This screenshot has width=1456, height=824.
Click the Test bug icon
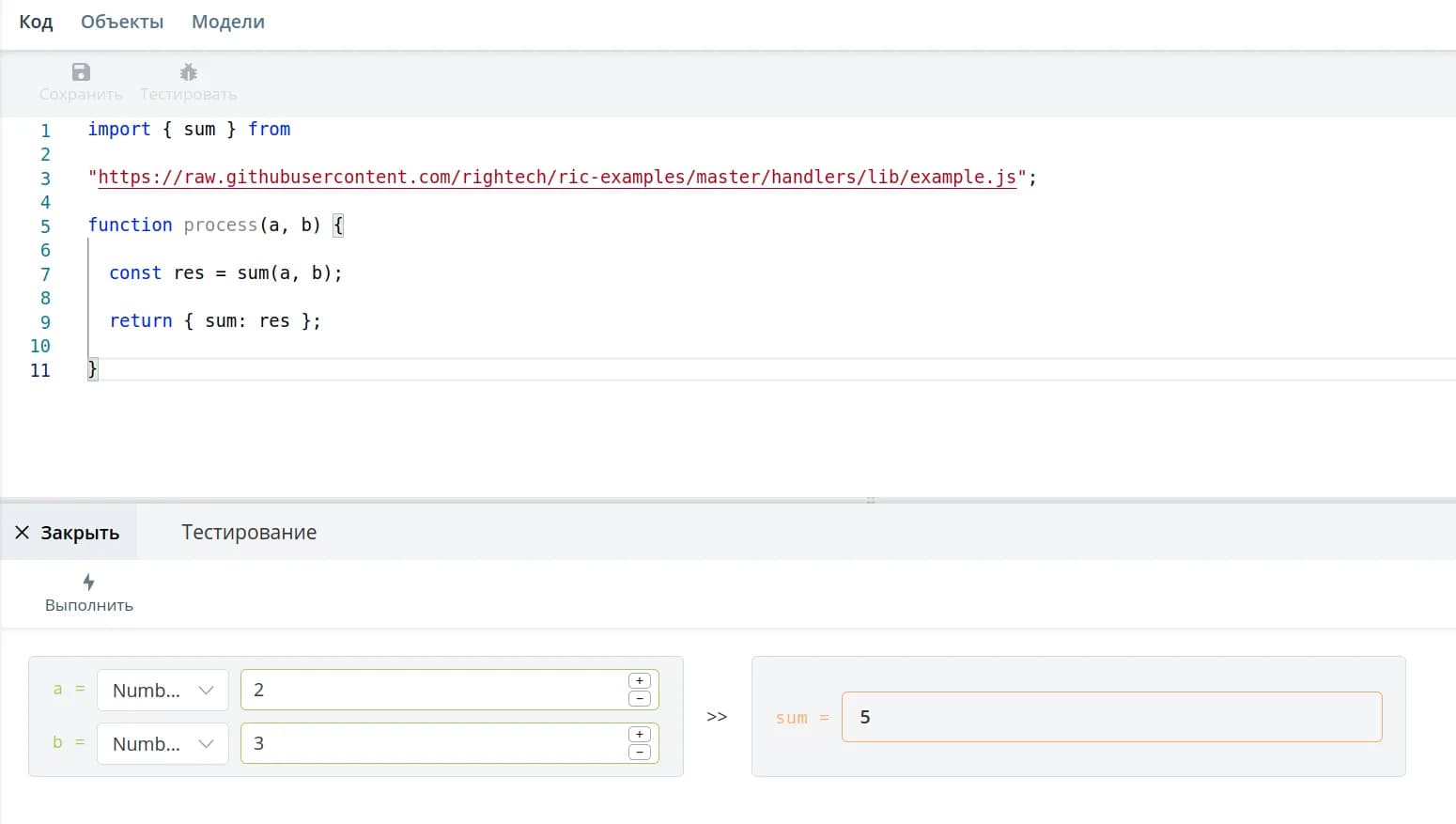pyautogui.click(x=188, y=72)
